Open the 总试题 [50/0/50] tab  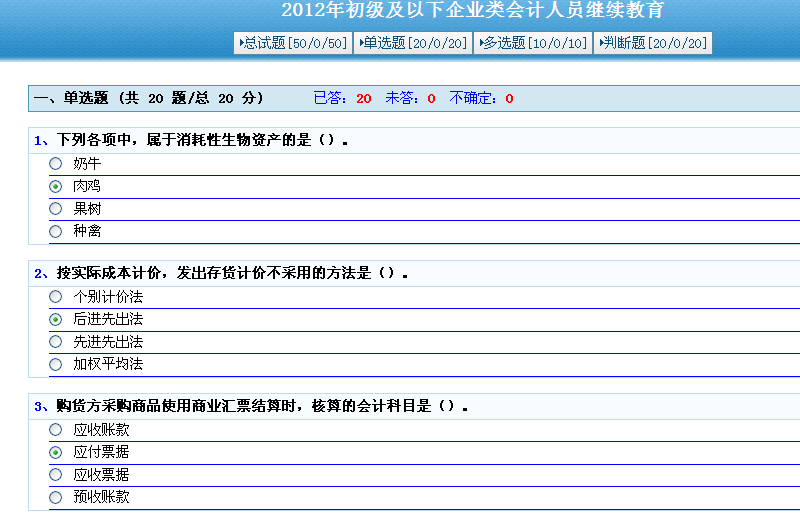[292, 43]
